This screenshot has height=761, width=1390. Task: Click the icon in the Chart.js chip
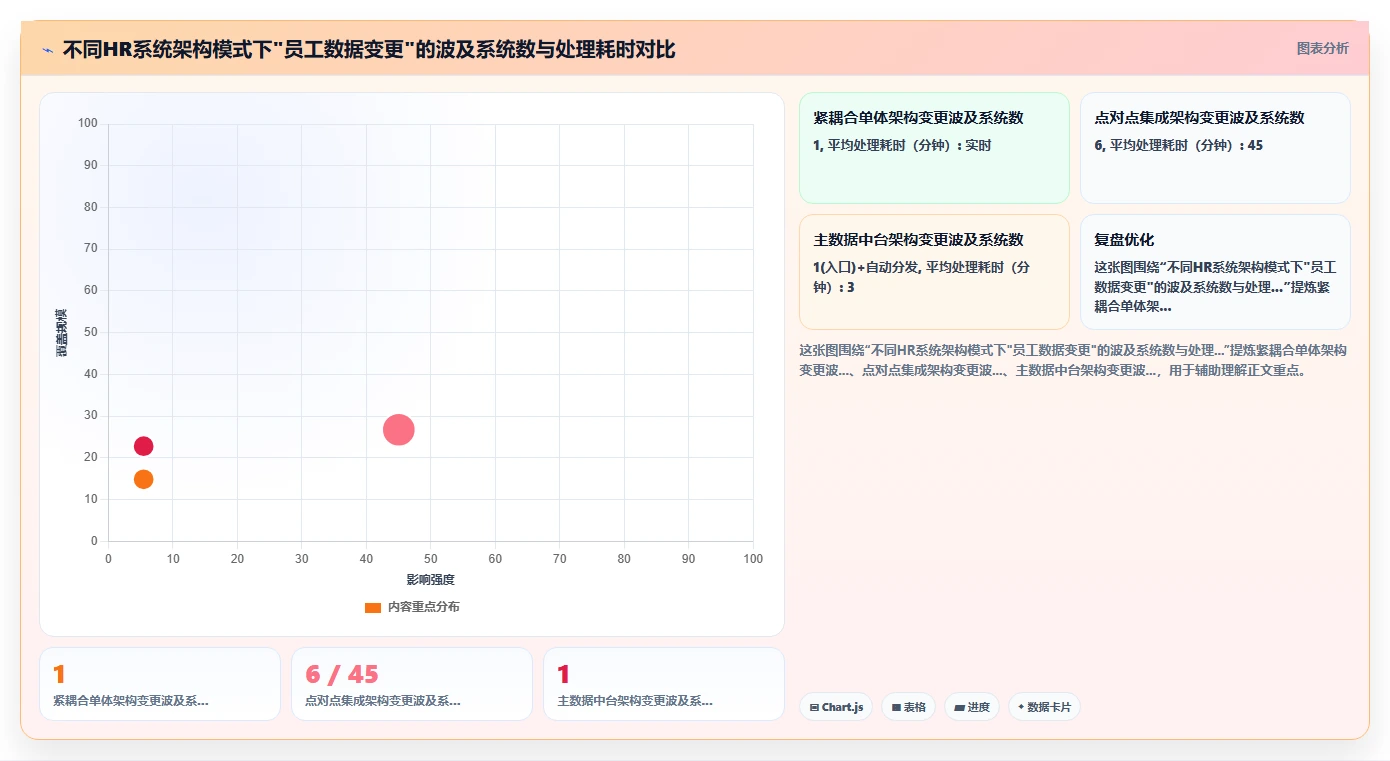pyautogui.click(x=814, y=707)
